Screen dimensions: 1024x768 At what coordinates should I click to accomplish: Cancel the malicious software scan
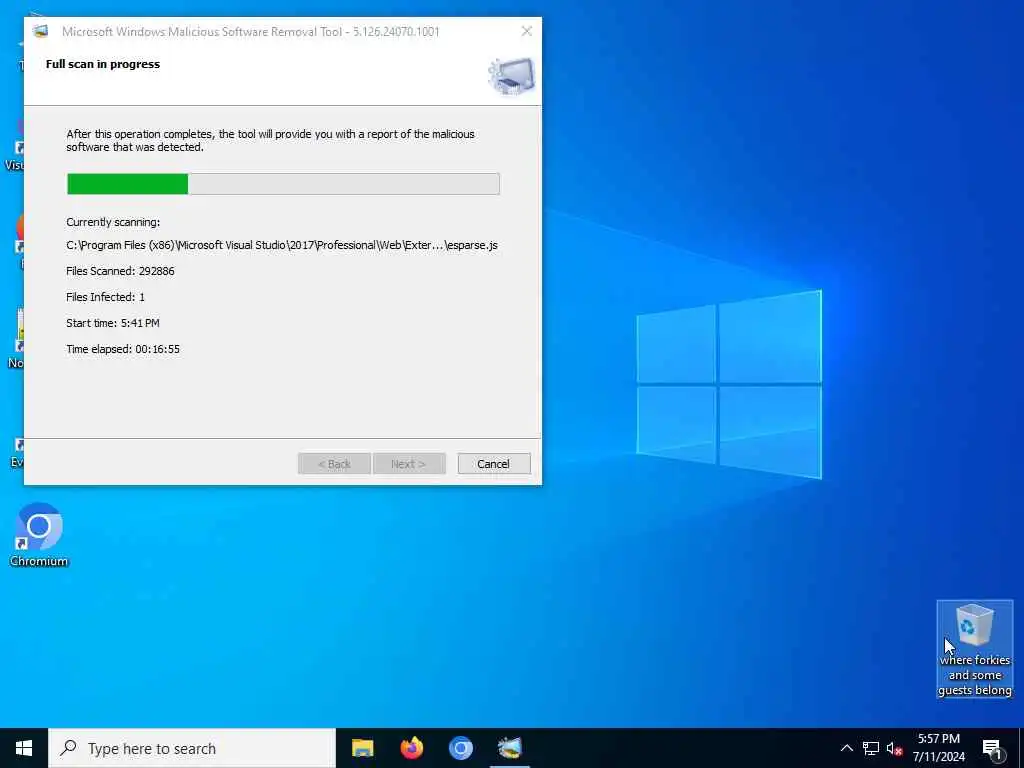pos(494,464)
